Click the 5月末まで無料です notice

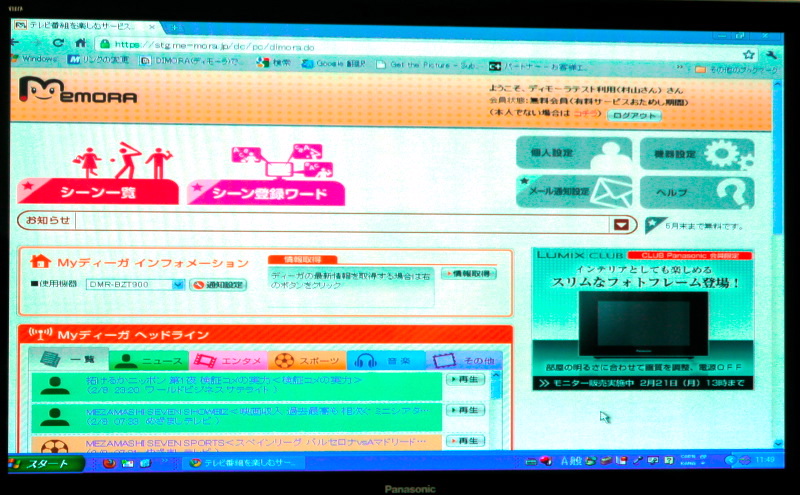pyautogui.click(x=704, y=226)
